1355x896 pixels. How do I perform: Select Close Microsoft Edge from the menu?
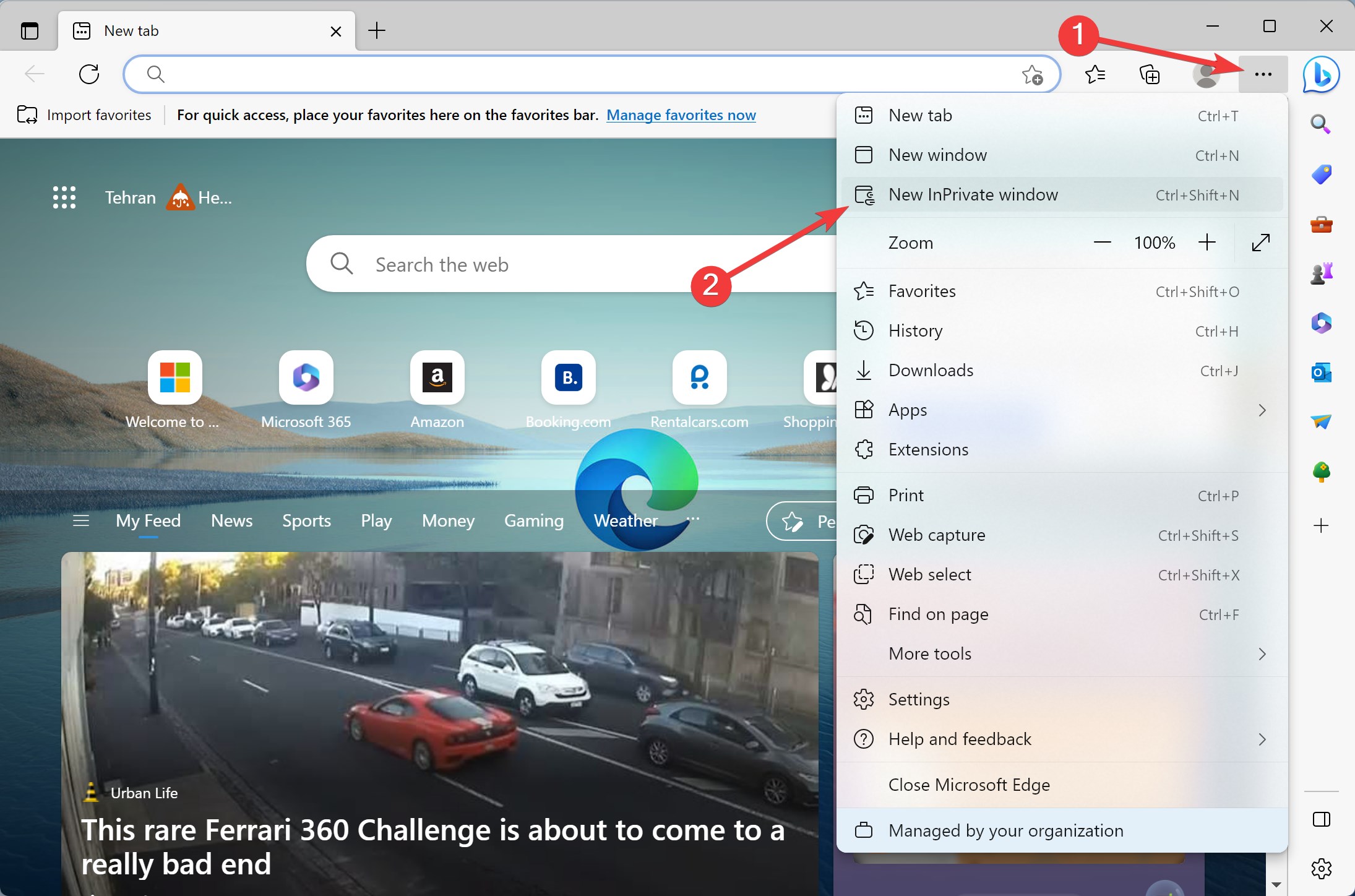[x=968, y=785]
